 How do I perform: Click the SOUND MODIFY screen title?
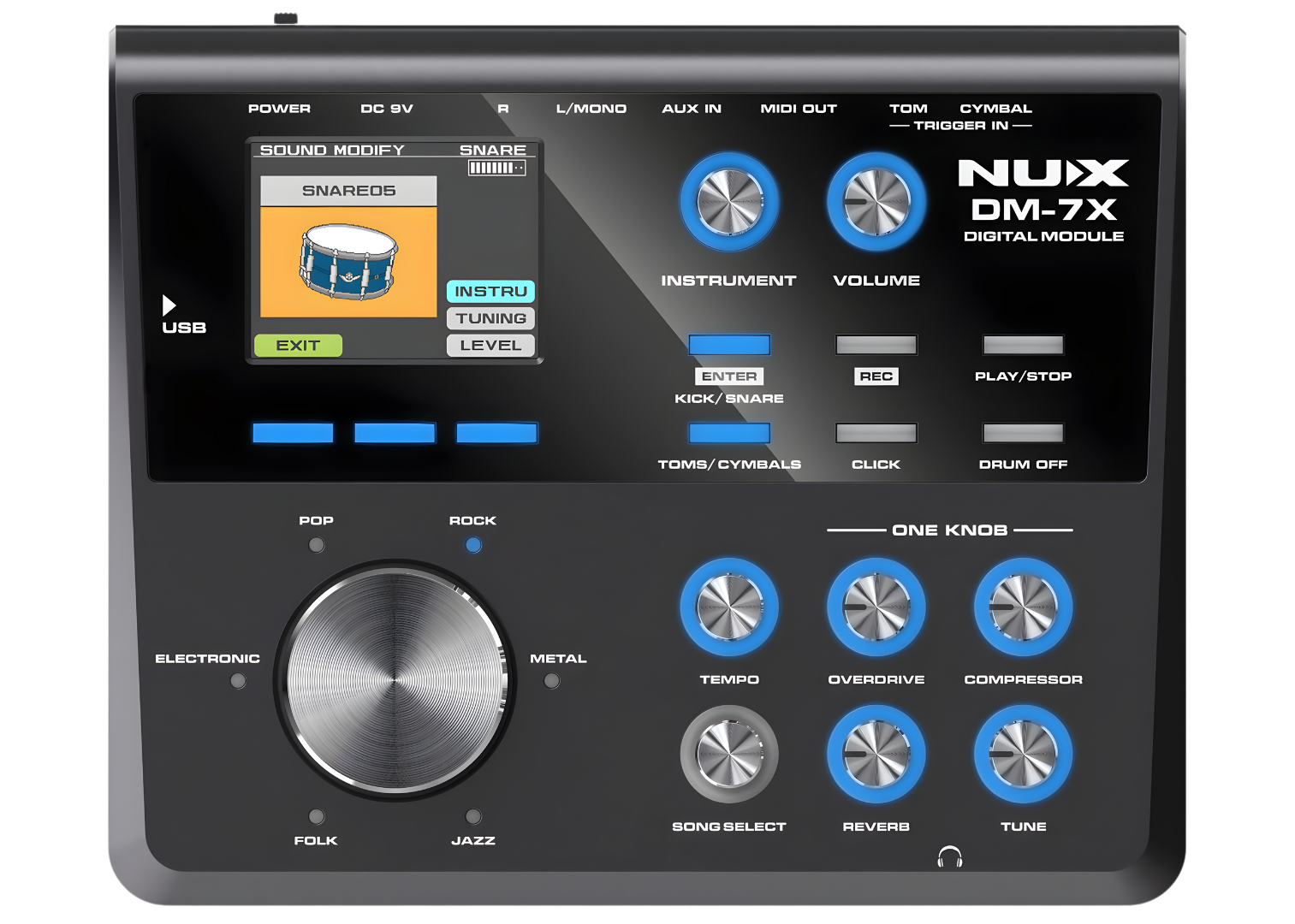[332, 150]
